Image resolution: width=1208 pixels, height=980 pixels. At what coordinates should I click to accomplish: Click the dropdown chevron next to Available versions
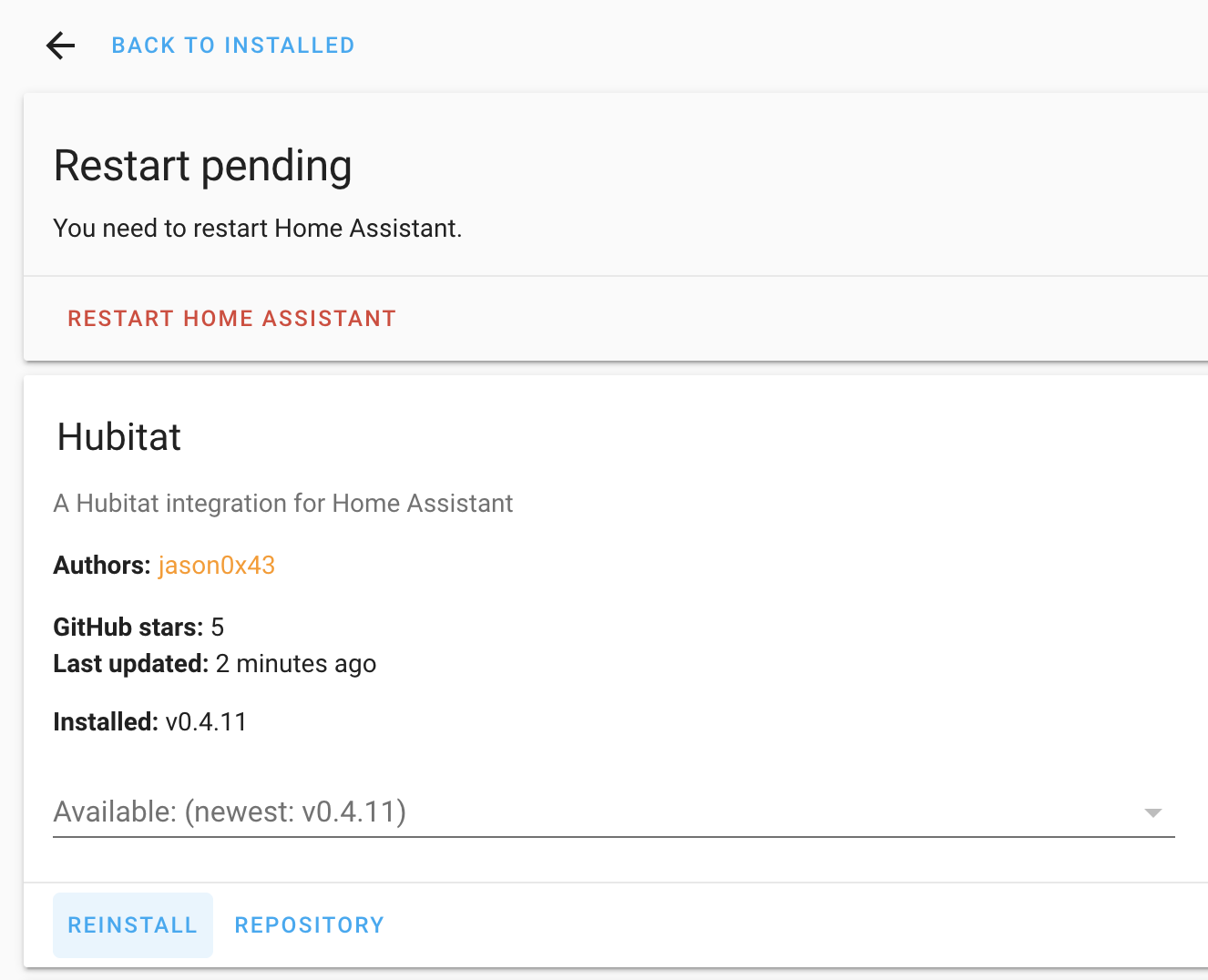[x=1153, y=811]
